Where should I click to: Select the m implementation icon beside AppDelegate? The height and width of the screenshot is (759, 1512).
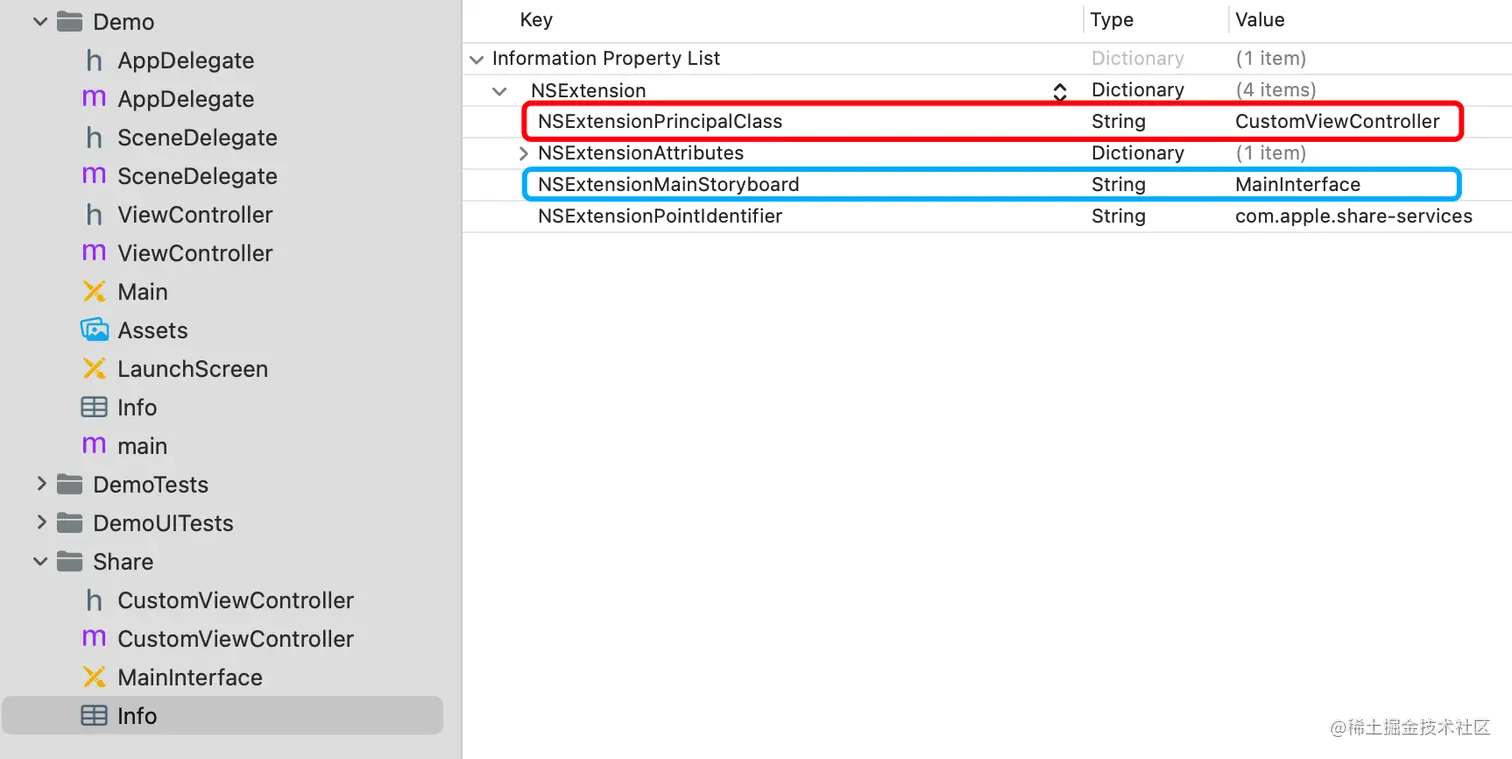pyautogui.click(x=94, y=99)
